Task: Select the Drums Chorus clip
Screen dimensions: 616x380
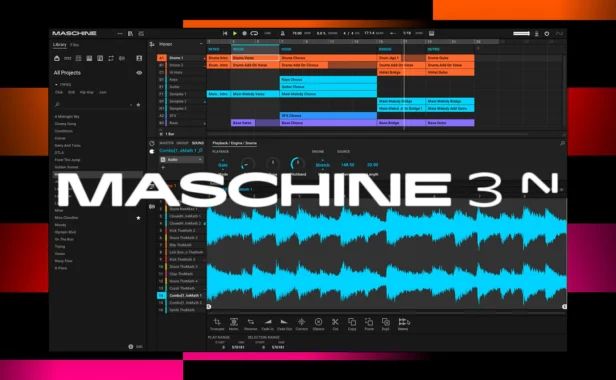Action: click(x=328, y=58)
